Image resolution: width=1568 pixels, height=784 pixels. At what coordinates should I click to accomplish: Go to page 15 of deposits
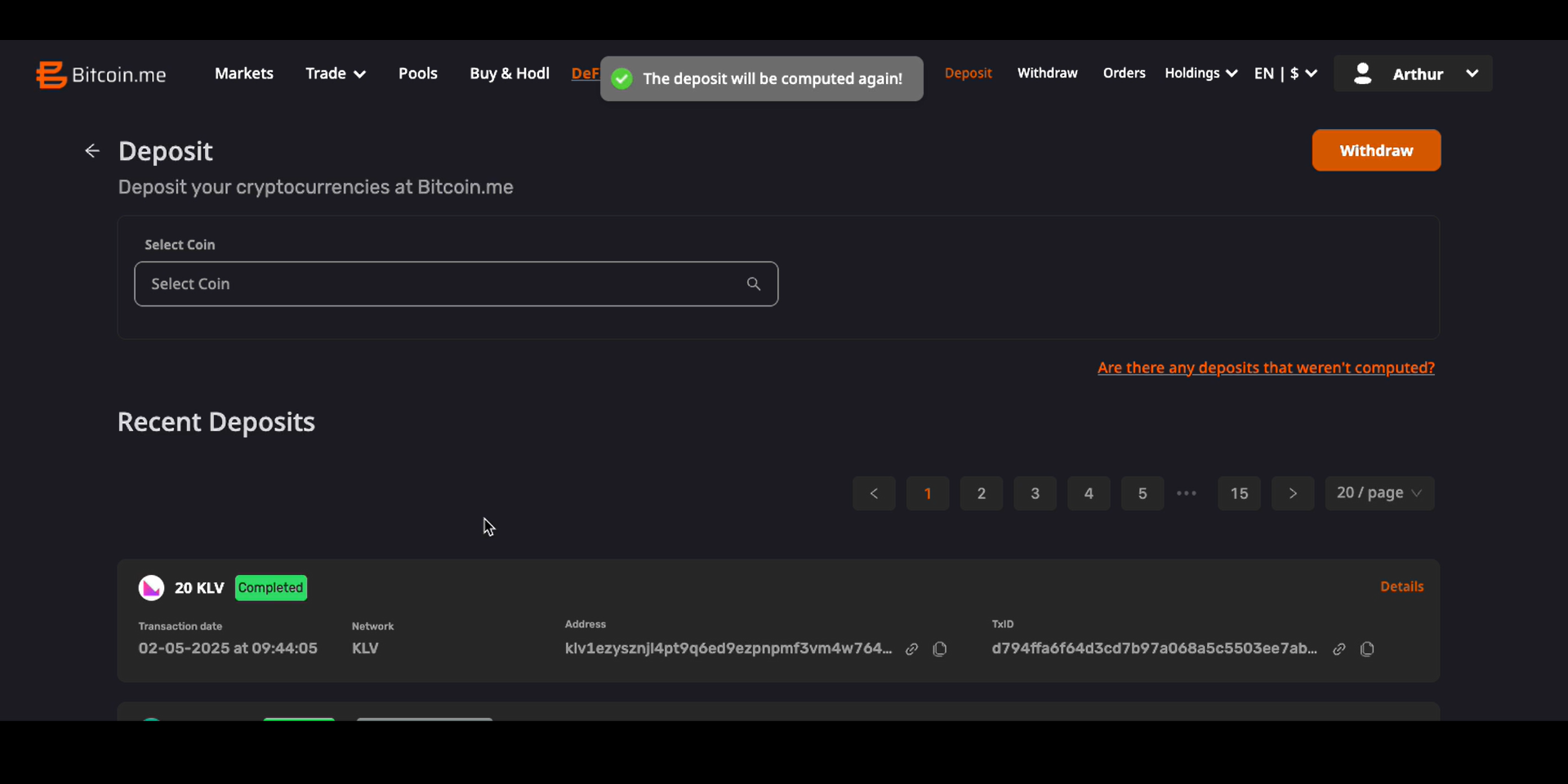tap(1239, 493)
